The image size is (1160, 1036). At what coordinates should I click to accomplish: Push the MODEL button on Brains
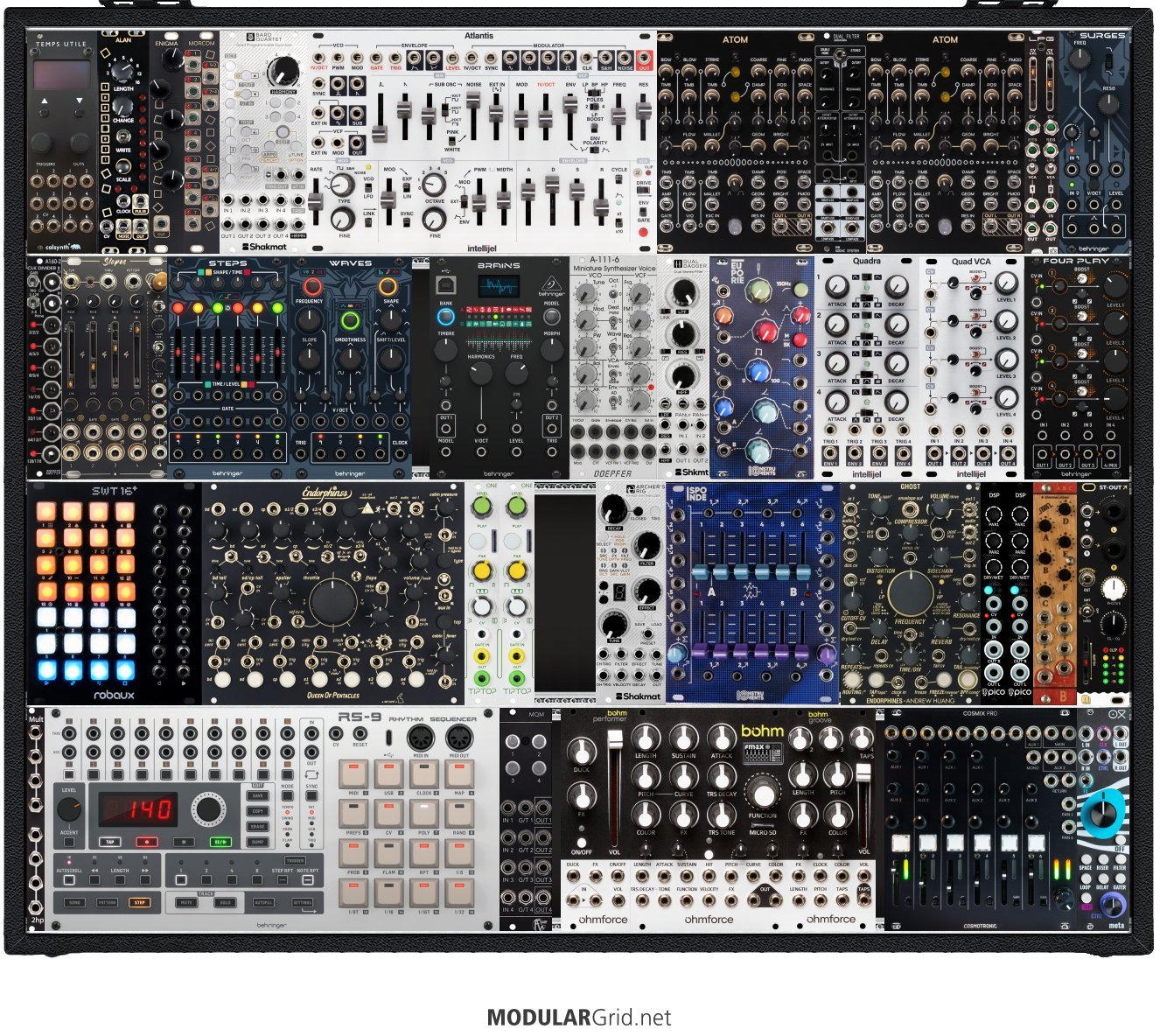[x=551, y=316]
